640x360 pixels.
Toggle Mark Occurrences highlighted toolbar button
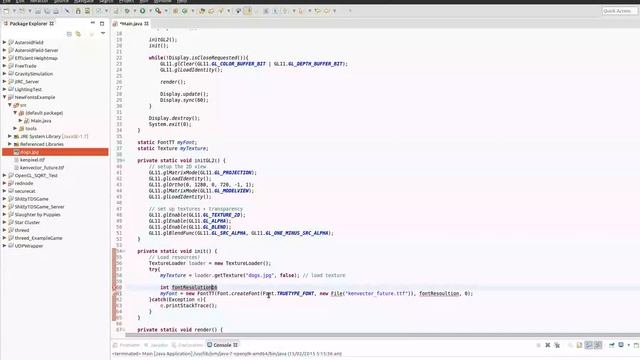(x=247, y=11)
